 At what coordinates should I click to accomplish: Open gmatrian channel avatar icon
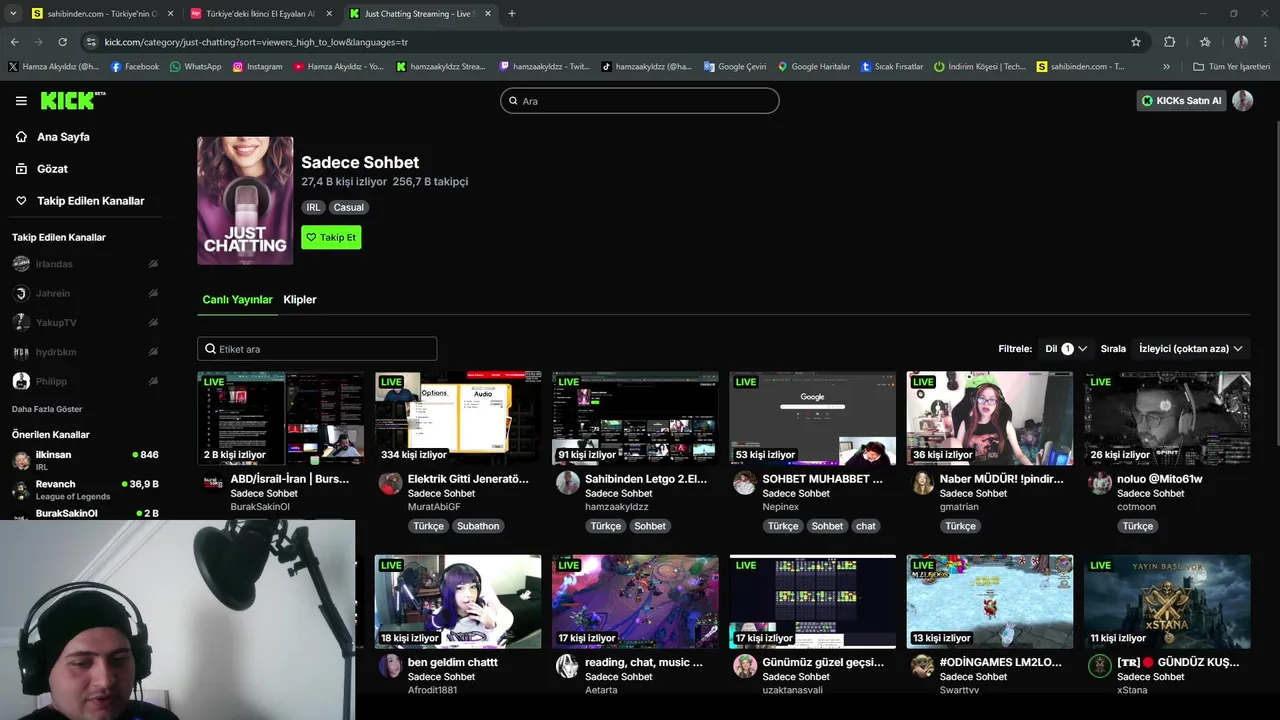pos(922,484)
